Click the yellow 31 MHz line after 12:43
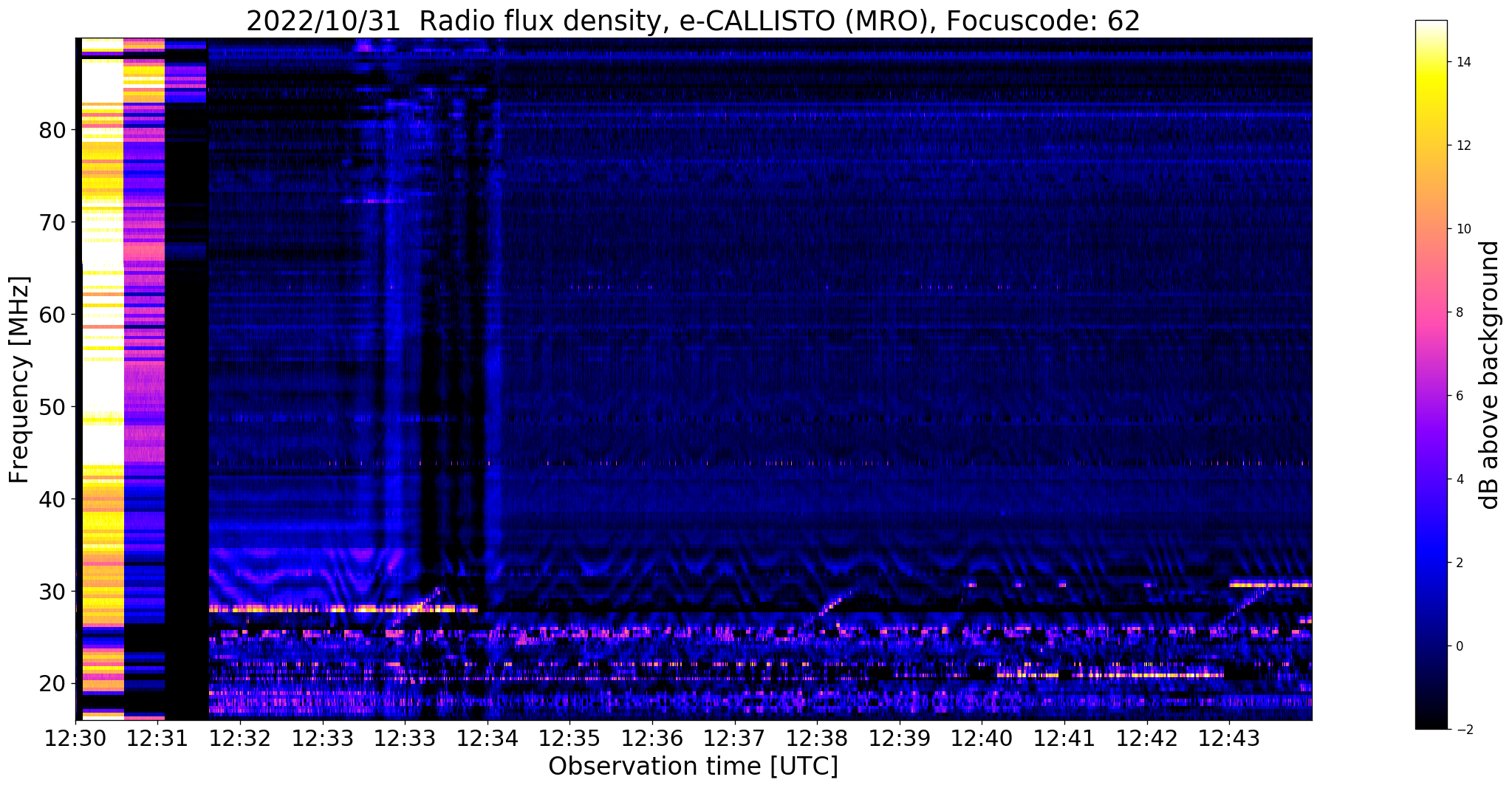 1270,585
